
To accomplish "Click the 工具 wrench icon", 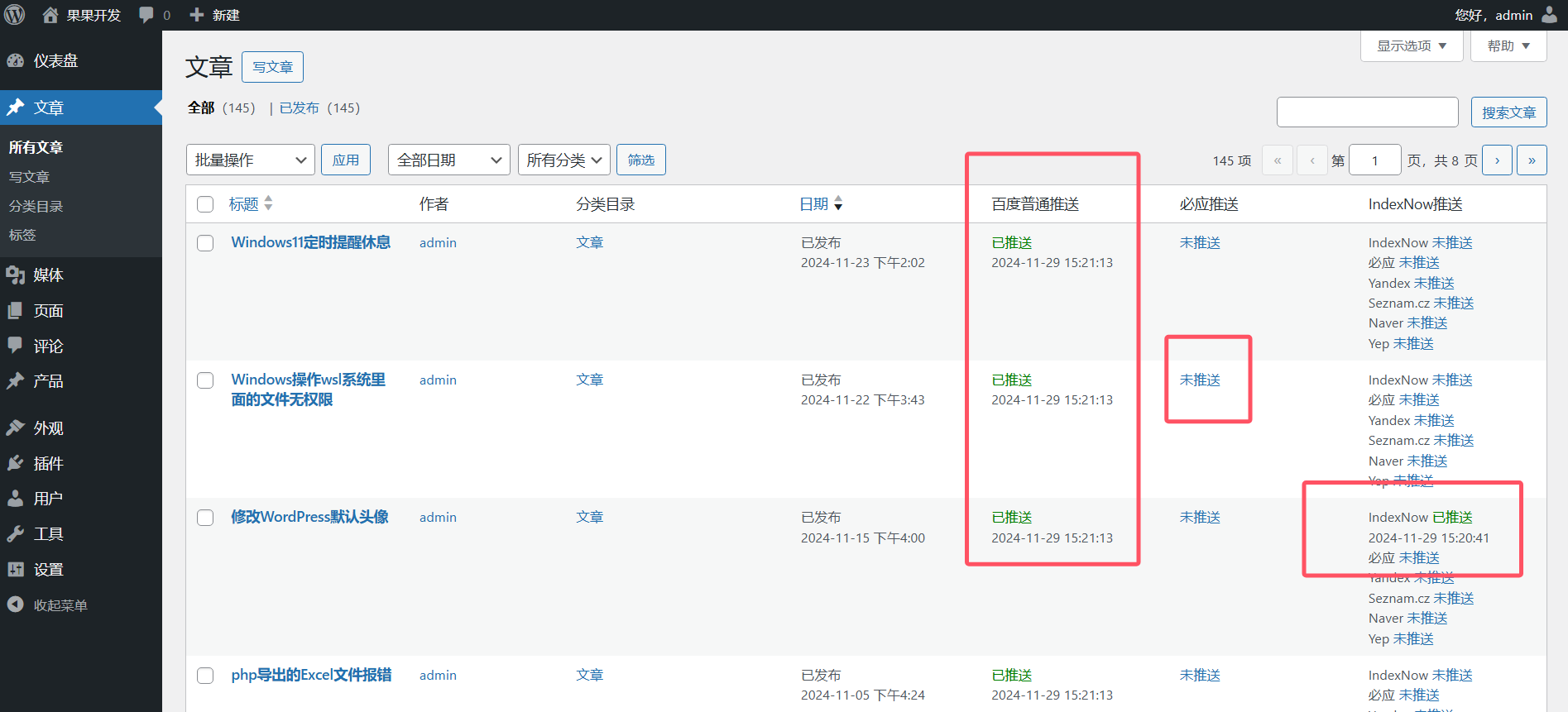I will 16,533.
